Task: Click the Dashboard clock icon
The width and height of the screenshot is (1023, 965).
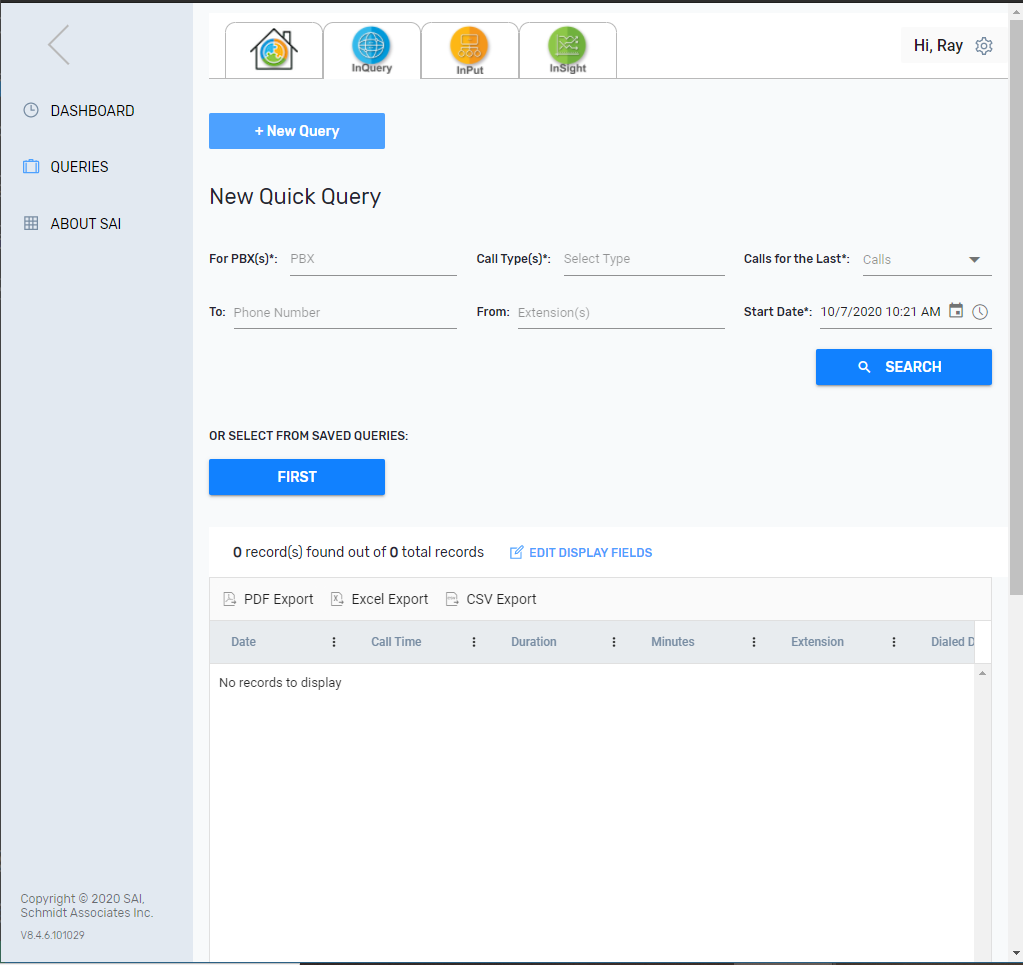Action: 31,110
